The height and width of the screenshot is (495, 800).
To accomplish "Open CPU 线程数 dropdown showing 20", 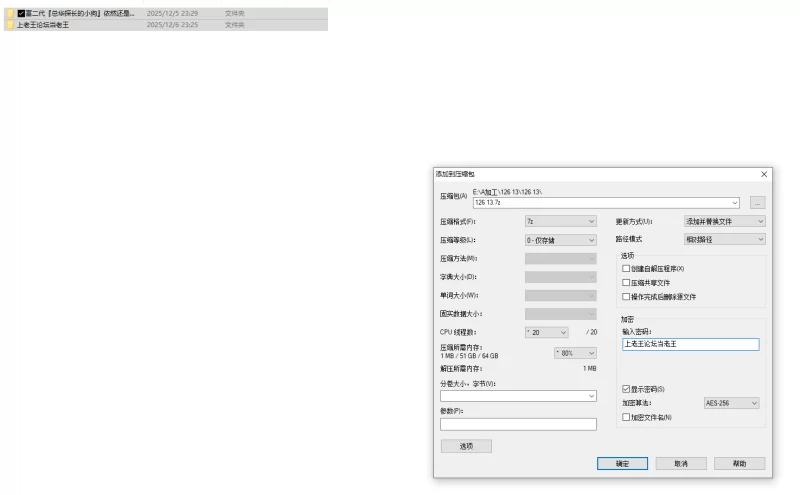I will click(546, 332).
